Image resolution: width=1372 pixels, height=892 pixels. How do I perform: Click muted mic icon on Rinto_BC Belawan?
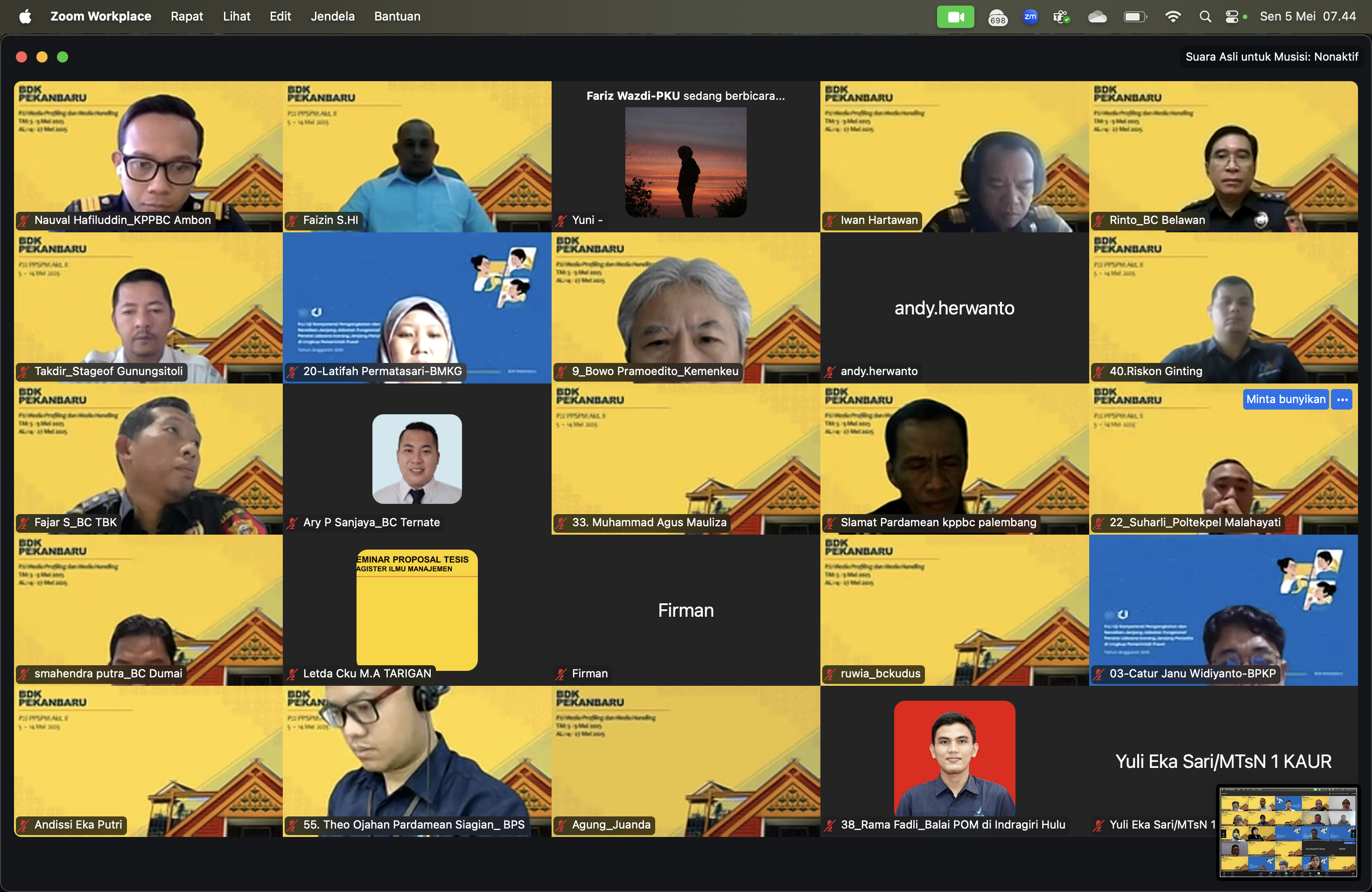pos(1099,220)
